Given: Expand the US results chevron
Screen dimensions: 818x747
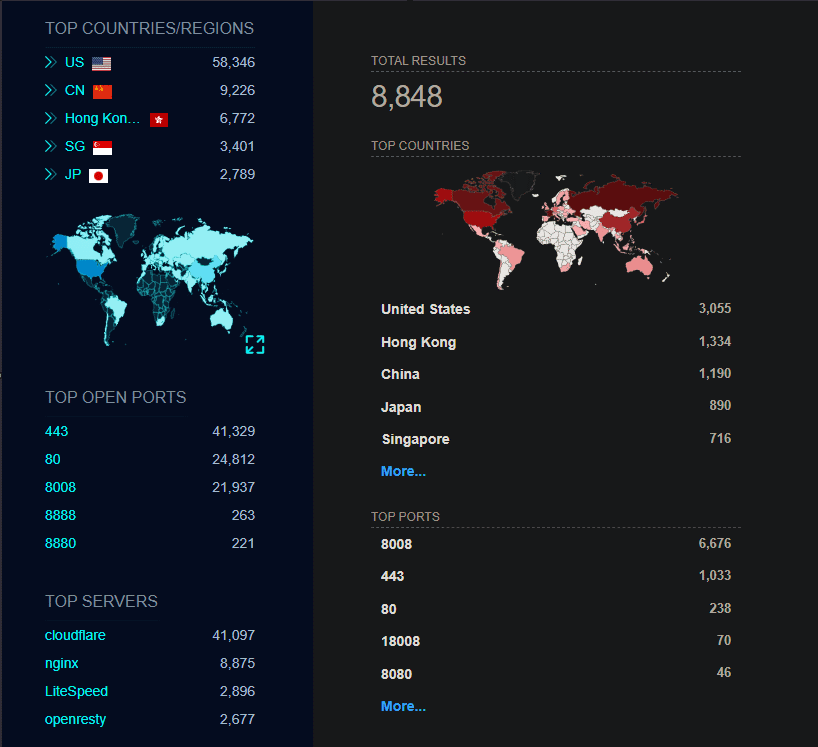Looking at the screenshot, I should tap(50, 62).
